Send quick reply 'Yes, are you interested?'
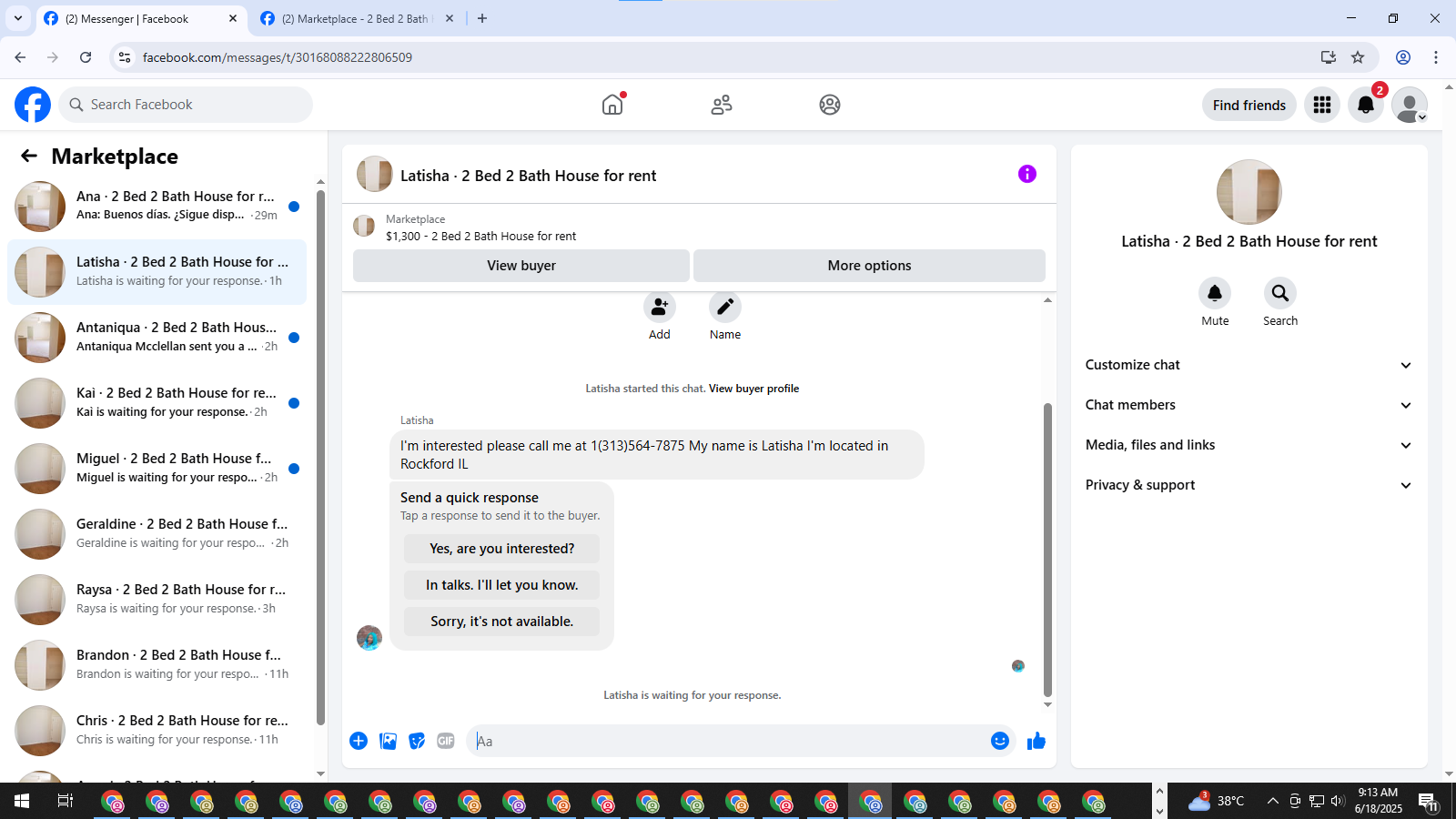The image size is (1456, 819). [x=501, y=549]
